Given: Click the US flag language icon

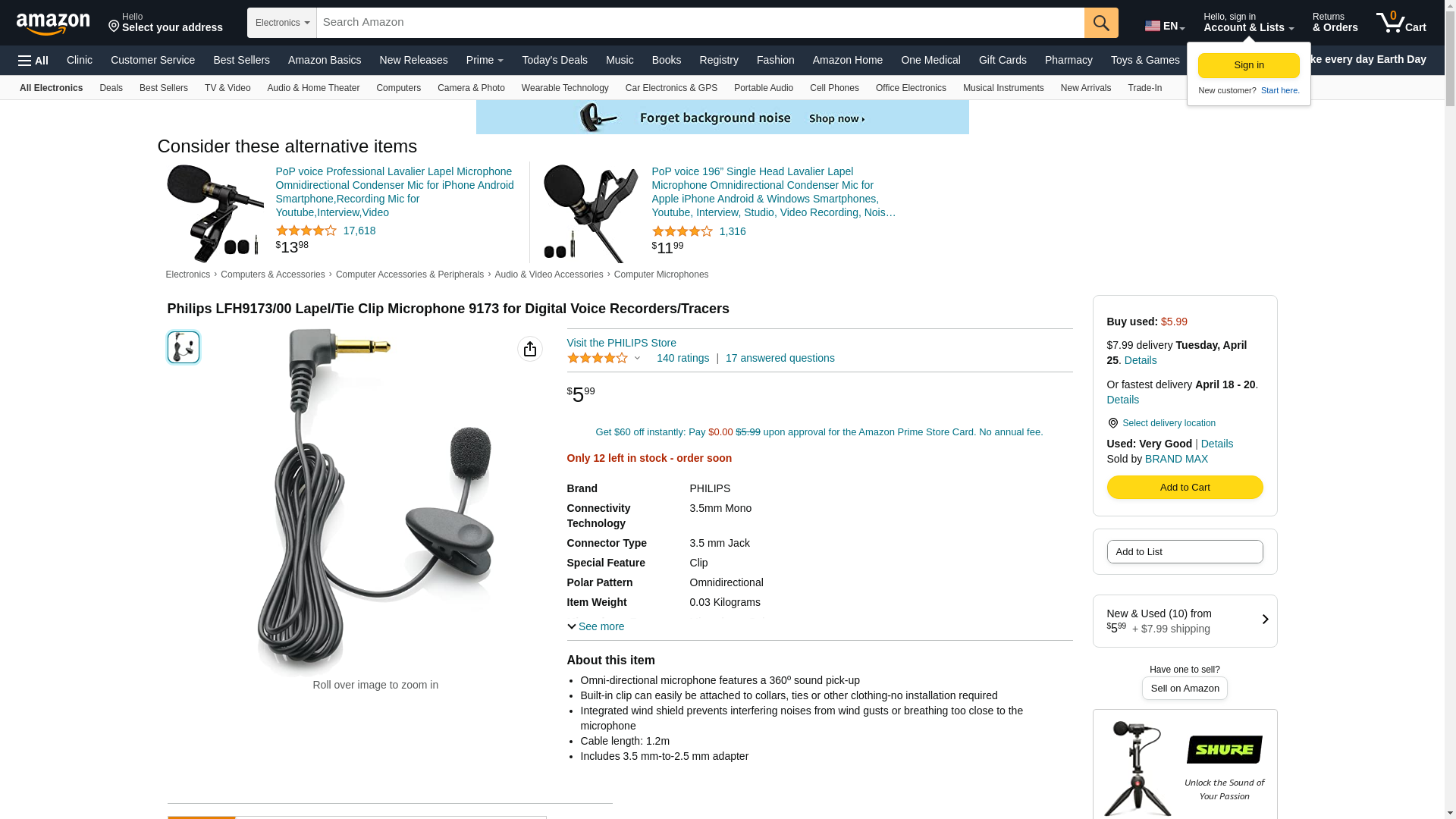Looking at the screenshot, I should tap(1153, 26).
